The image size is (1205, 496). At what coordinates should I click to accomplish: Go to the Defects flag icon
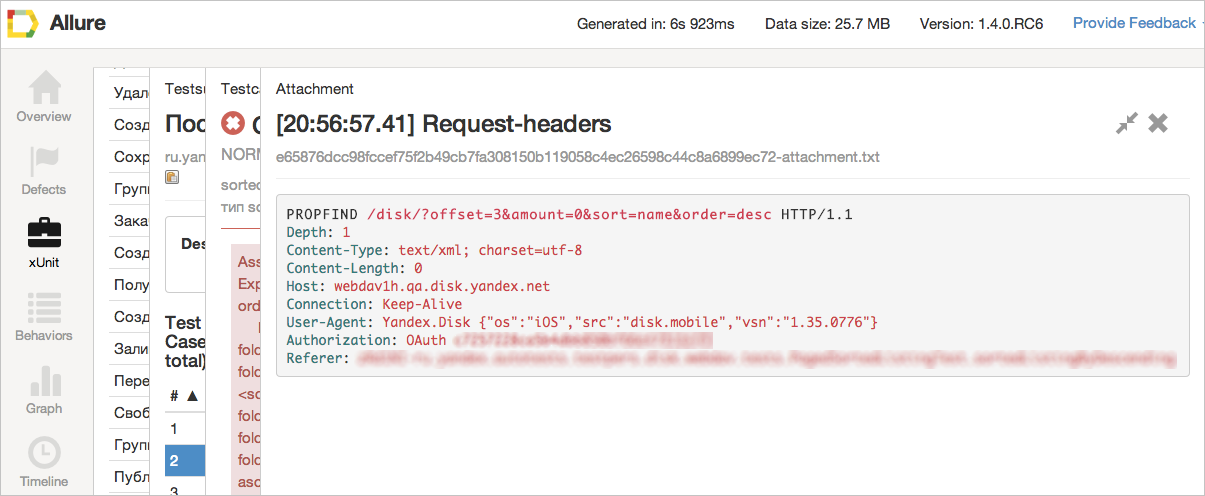click(x=44, y=162)
